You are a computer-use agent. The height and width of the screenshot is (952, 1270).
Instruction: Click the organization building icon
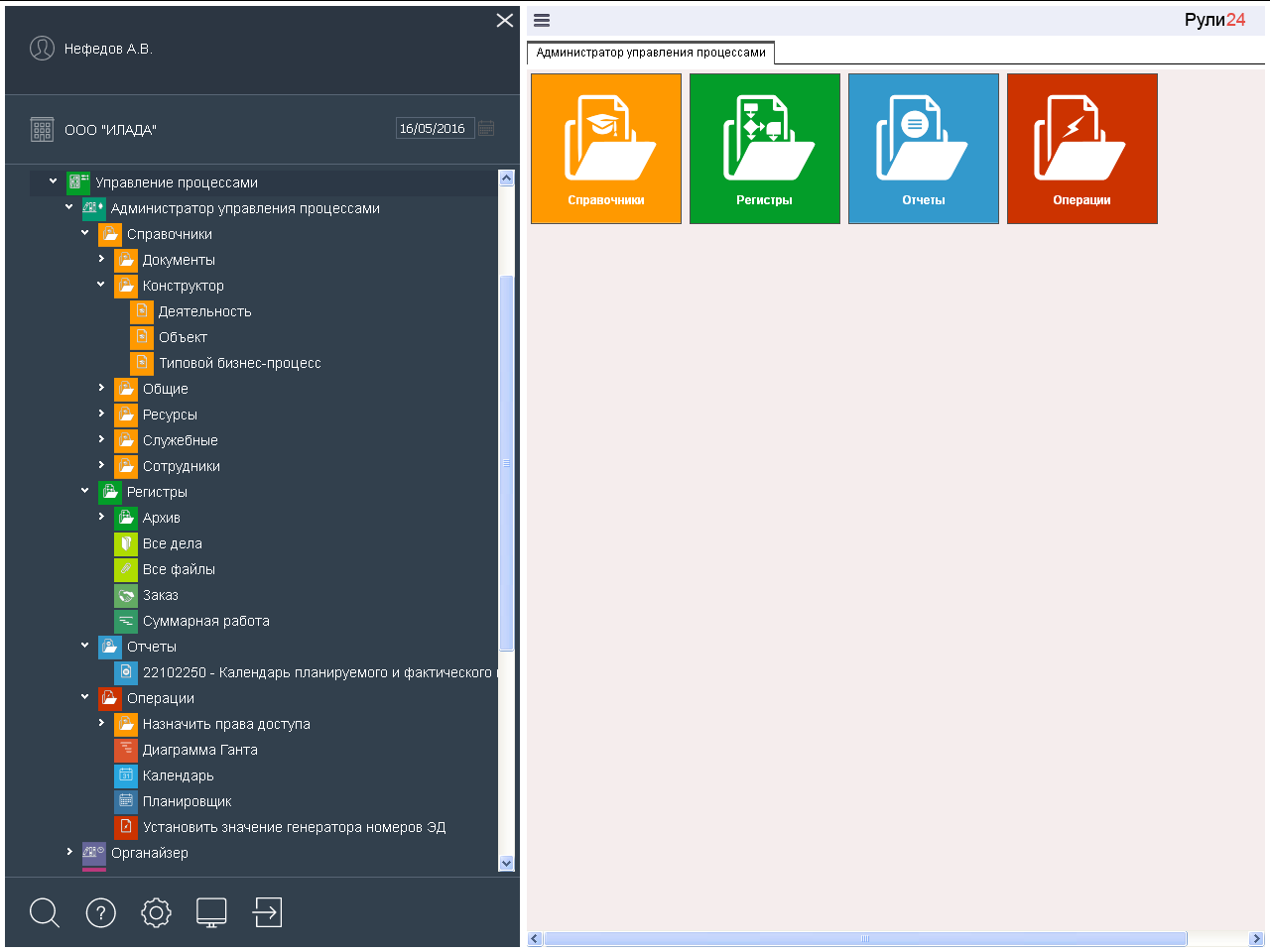coord(42,129)
